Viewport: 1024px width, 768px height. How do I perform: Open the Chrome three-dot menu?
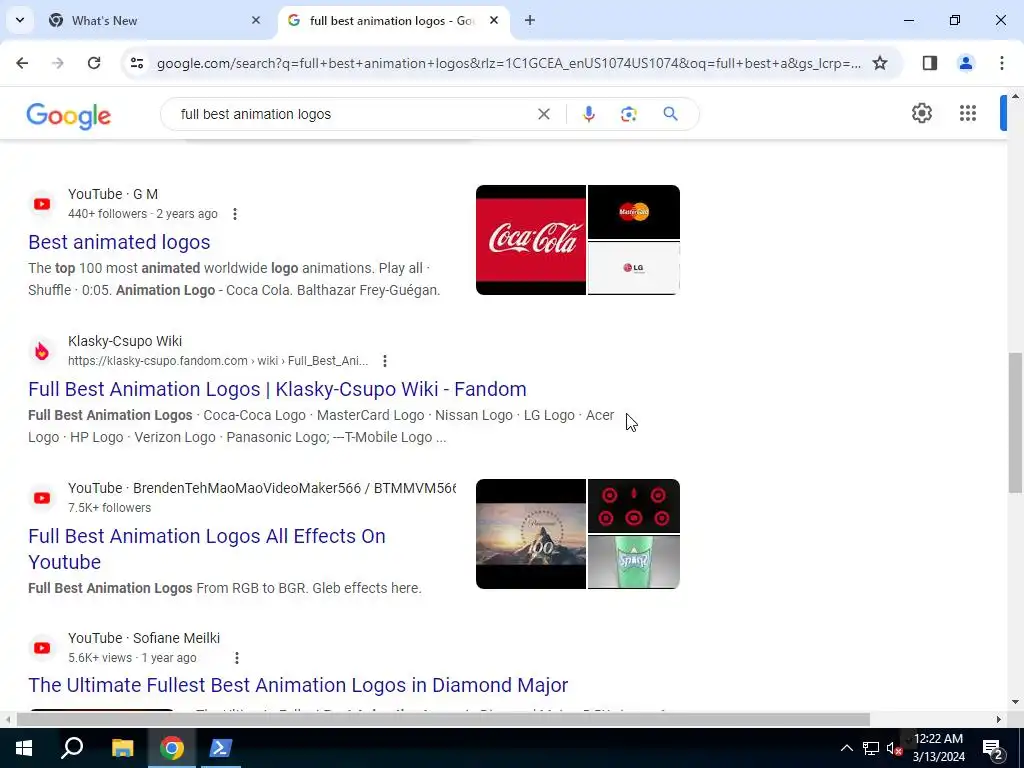[1001, 63]
